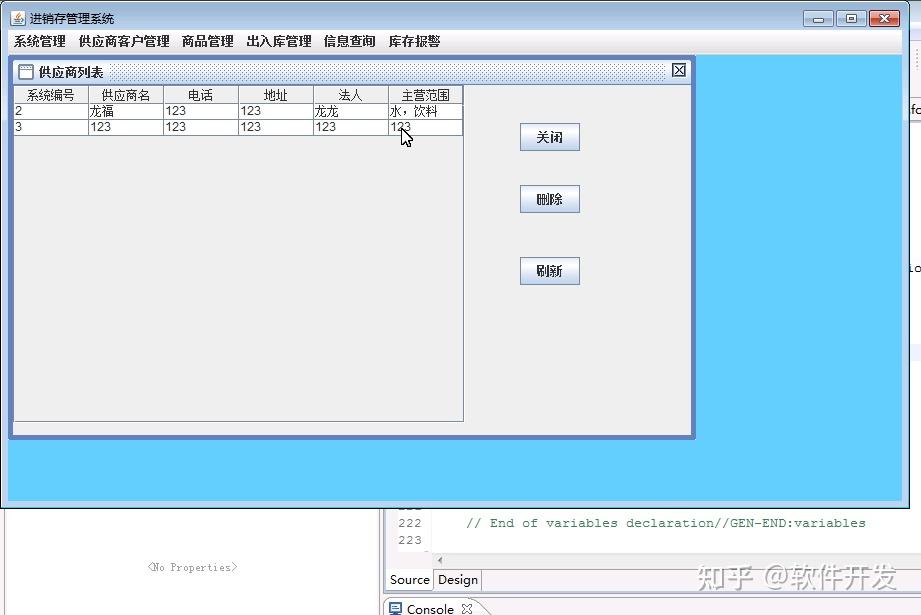Close the 供应商列表 internal frame with its X icon
Viewport: 921px width, 615px height.
coord(679,70)
